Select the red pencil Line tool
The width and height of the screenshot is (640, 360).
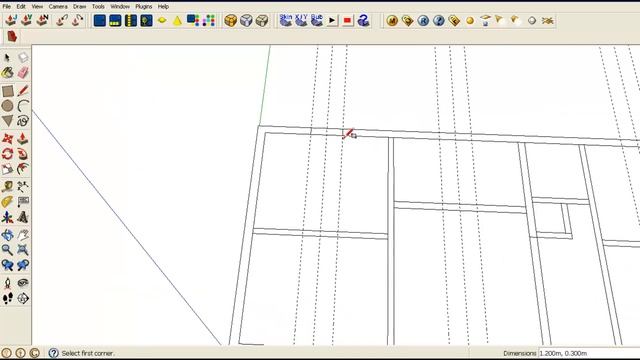pos(23,91)
